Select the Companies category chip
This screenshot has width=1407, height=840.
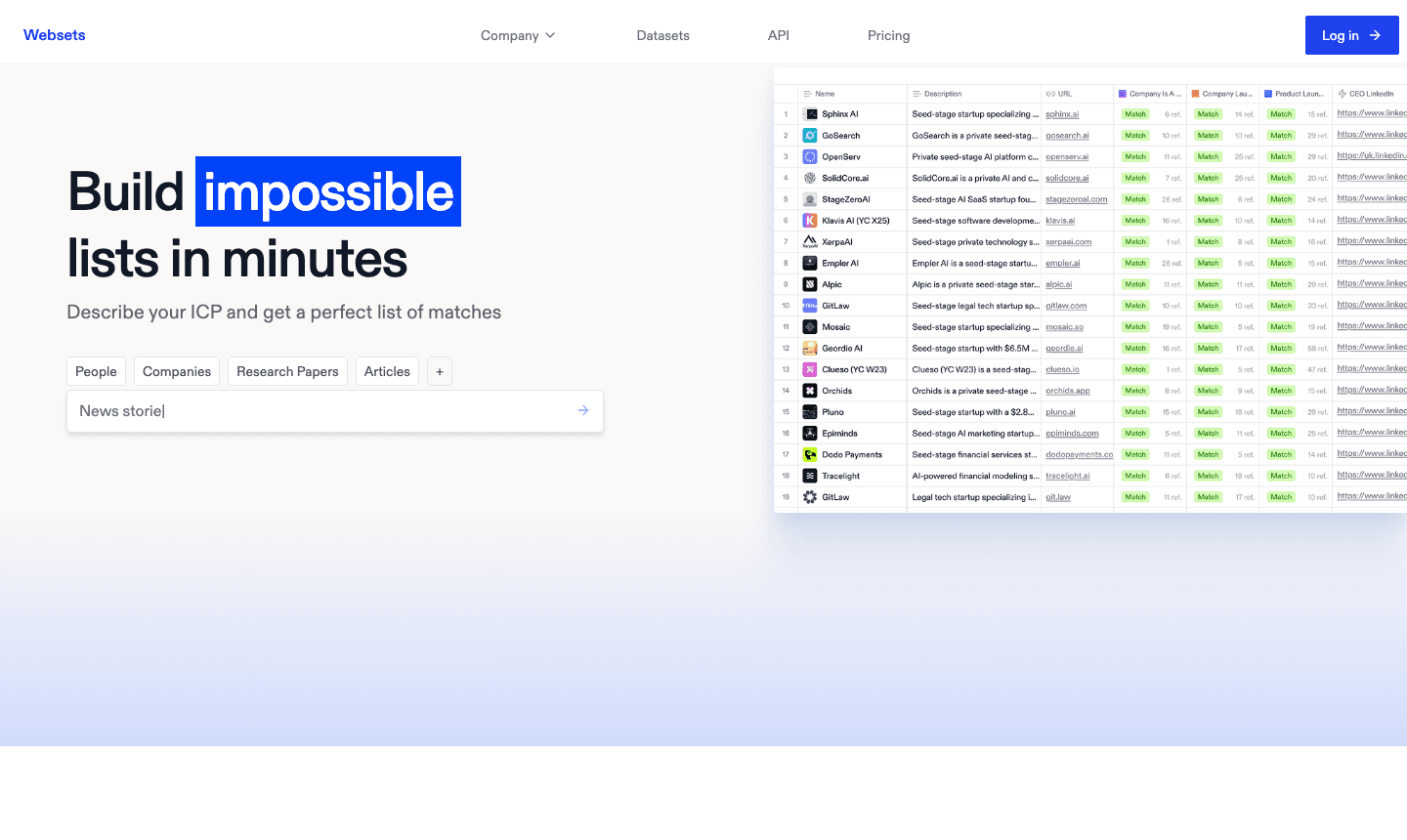click(x=177, y=371)
